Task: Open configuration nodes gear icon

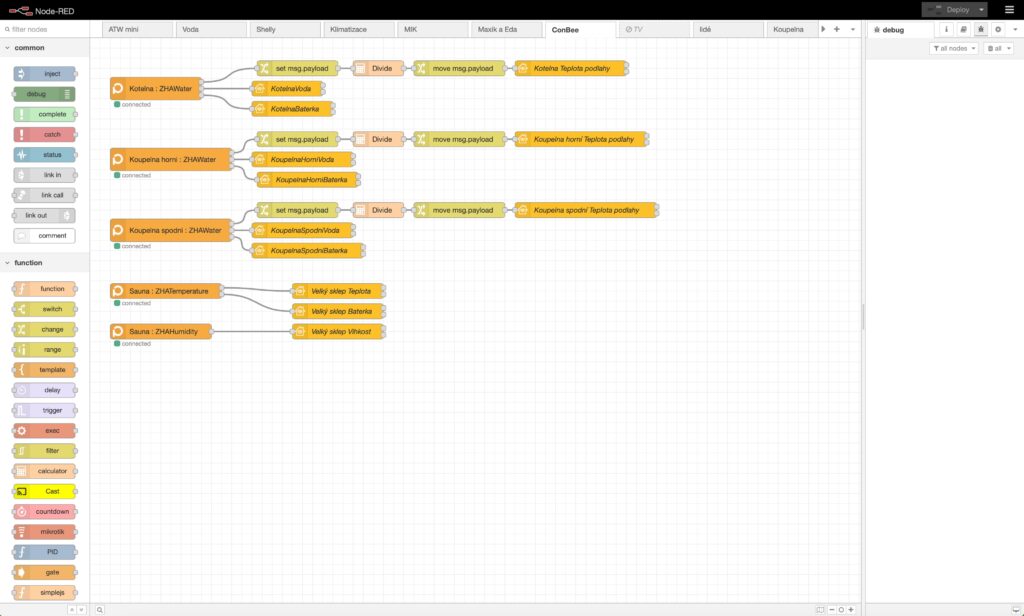Action: [x=998, y=29]
